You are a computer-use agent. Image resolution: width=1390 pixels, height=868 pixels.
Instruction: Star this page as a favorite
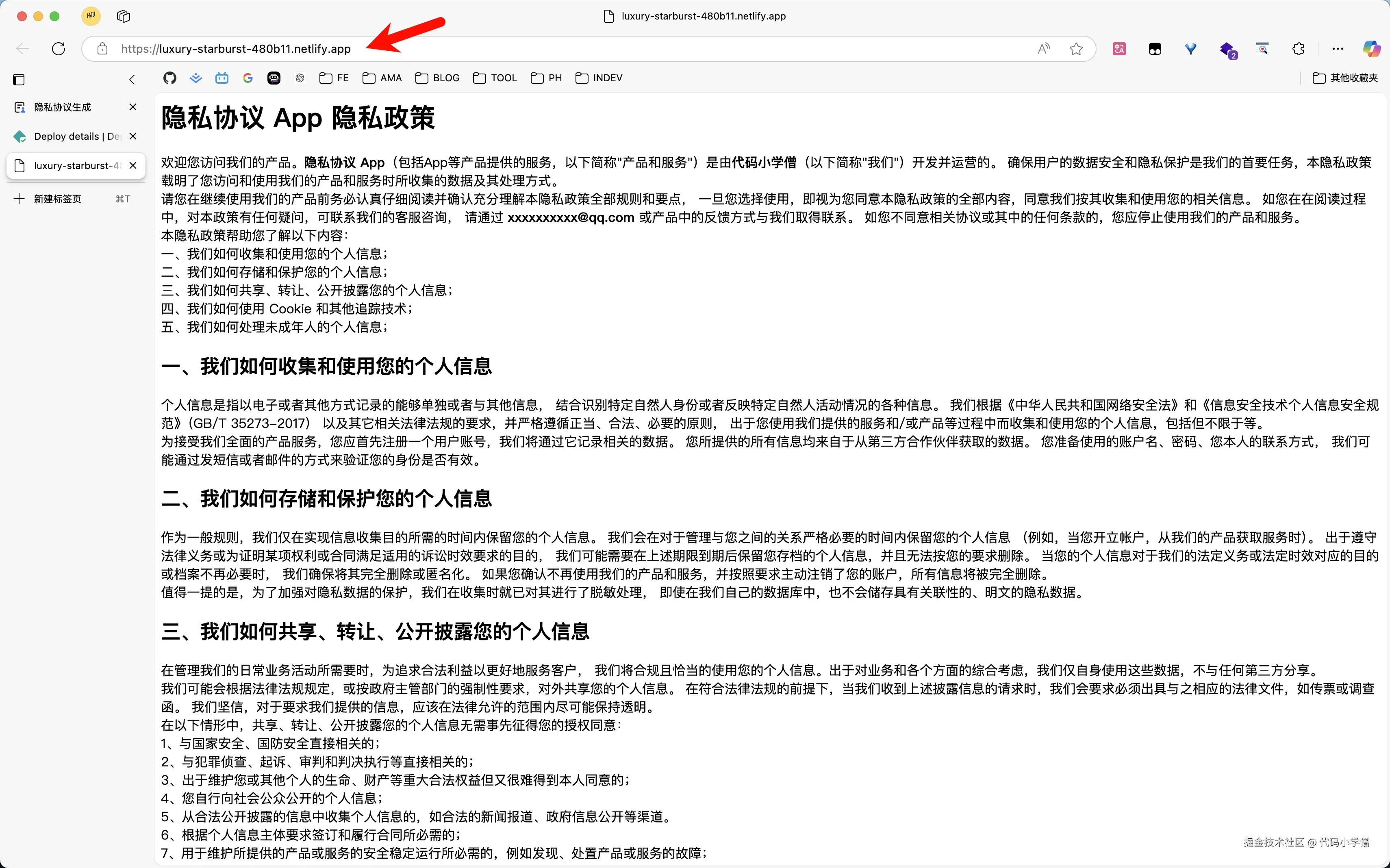point(1076,49)
